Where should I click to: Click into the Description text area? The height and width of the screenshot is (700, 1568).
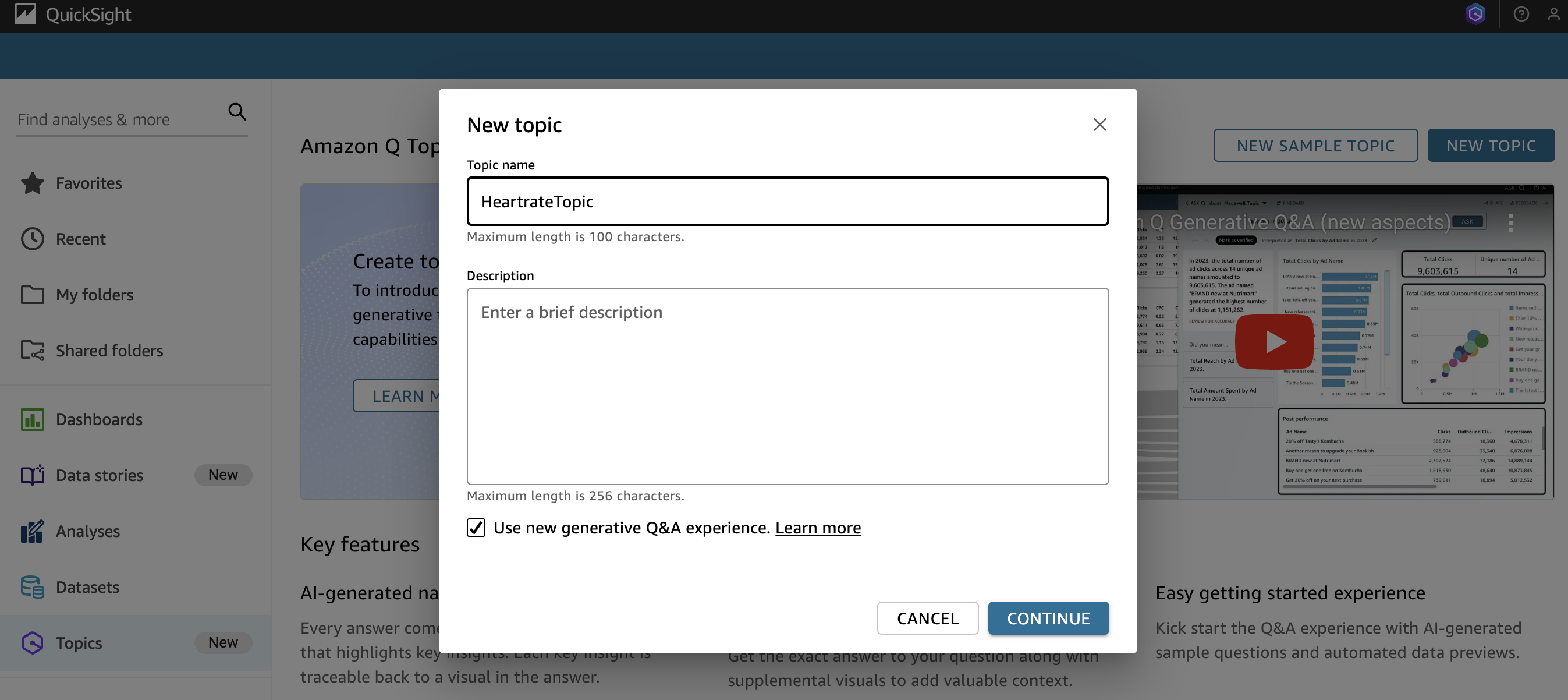pos(787,386)
